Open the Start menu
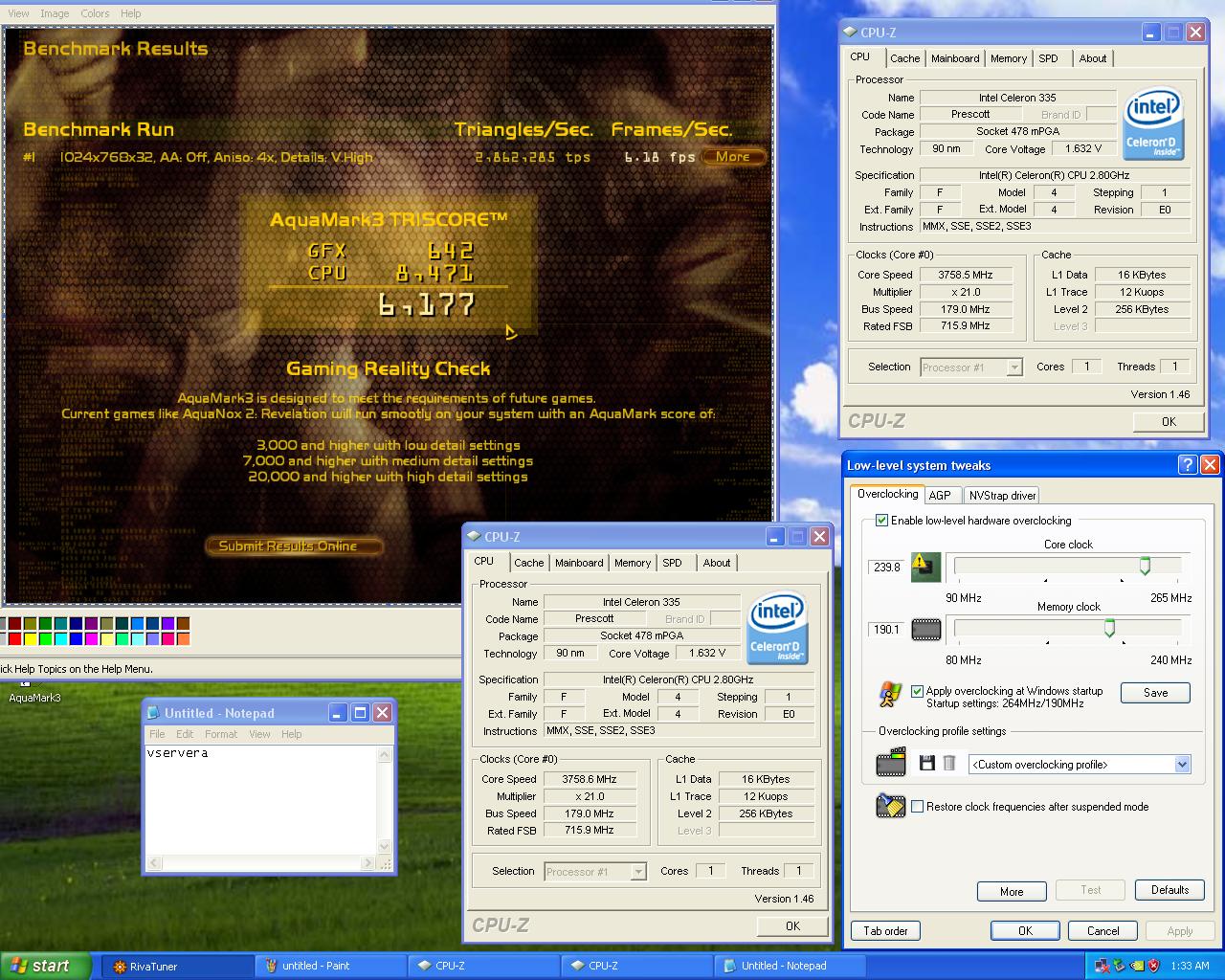Screen dimensions: 1225x980 point(46,966)
